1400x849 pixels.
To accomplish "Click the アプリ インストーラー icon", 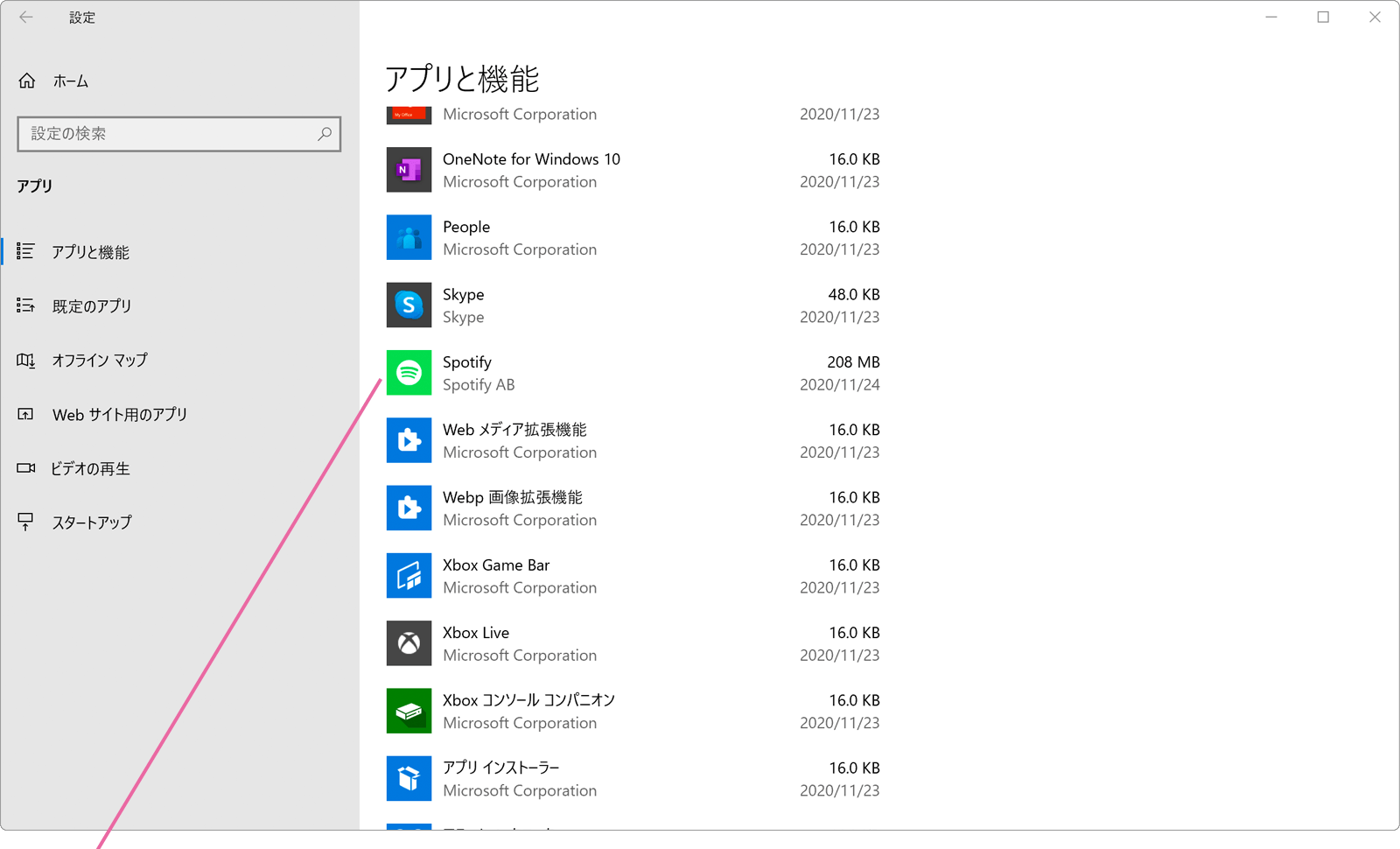I will click(x=409, y=778).
